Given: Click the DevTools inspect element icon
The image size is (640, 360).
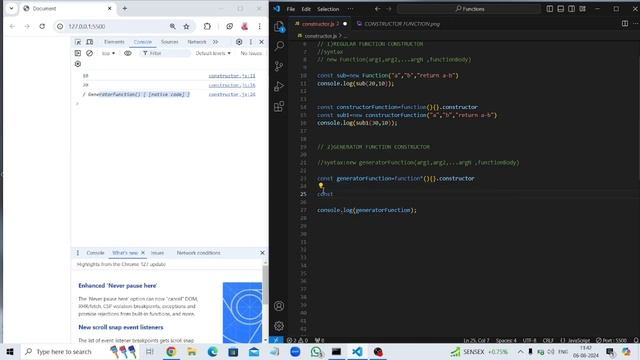Looking at the screenshot, I should tap(78, 42).
